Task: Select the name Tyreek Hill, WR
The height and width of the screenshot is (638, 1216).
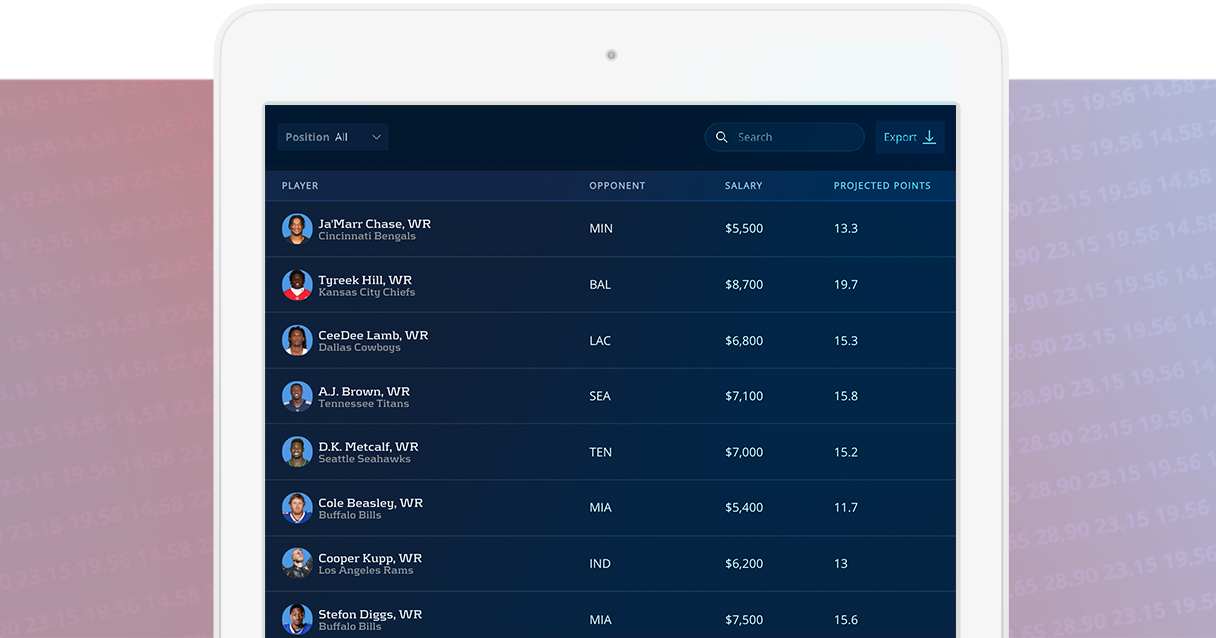Action: [365, 280]
